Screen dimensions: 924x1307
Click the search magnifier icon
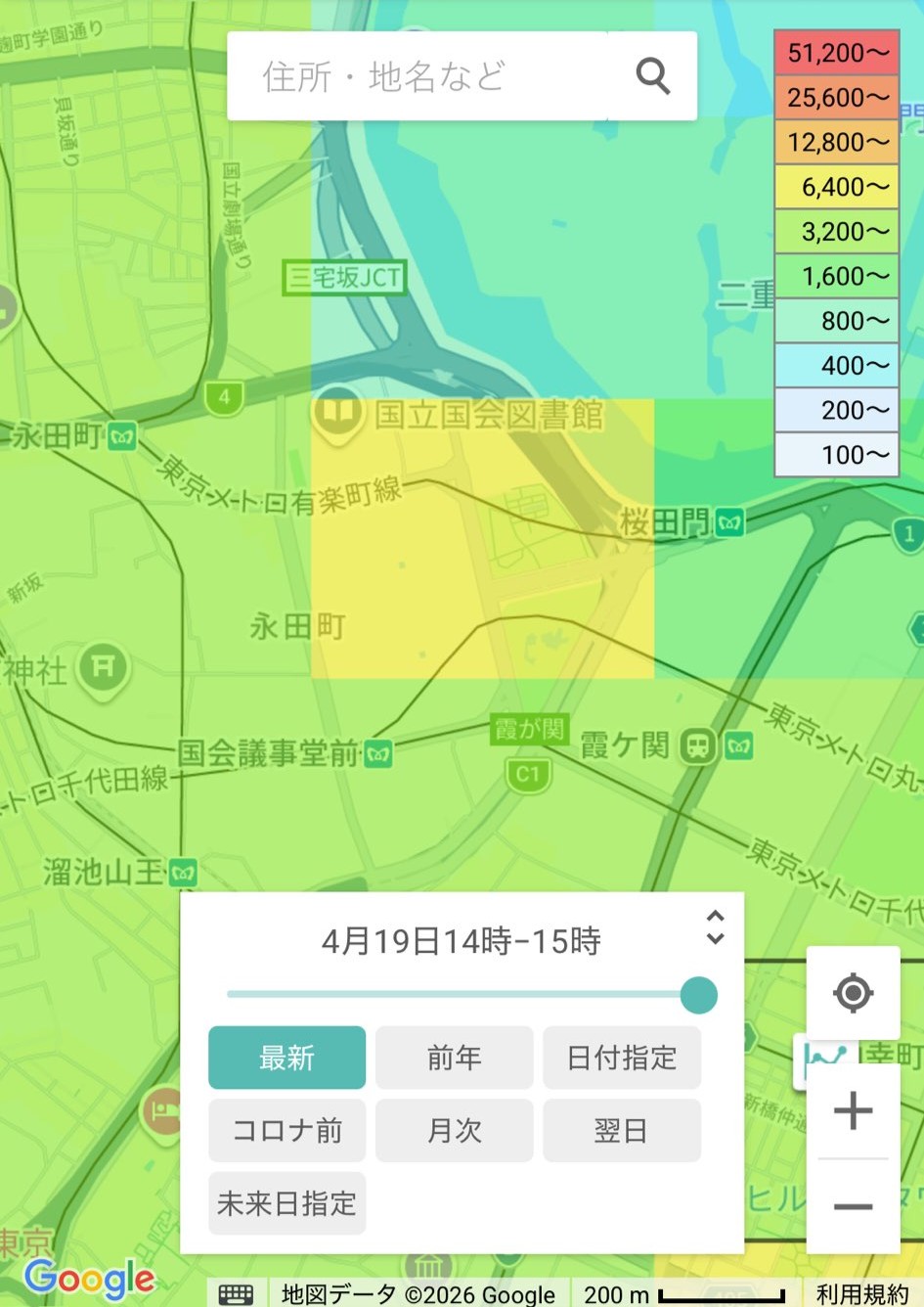tap(652, 75)
